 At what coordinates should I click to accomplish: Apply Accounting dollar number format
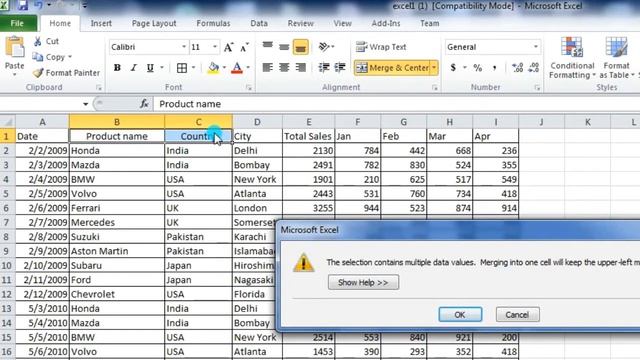point(453,67)
